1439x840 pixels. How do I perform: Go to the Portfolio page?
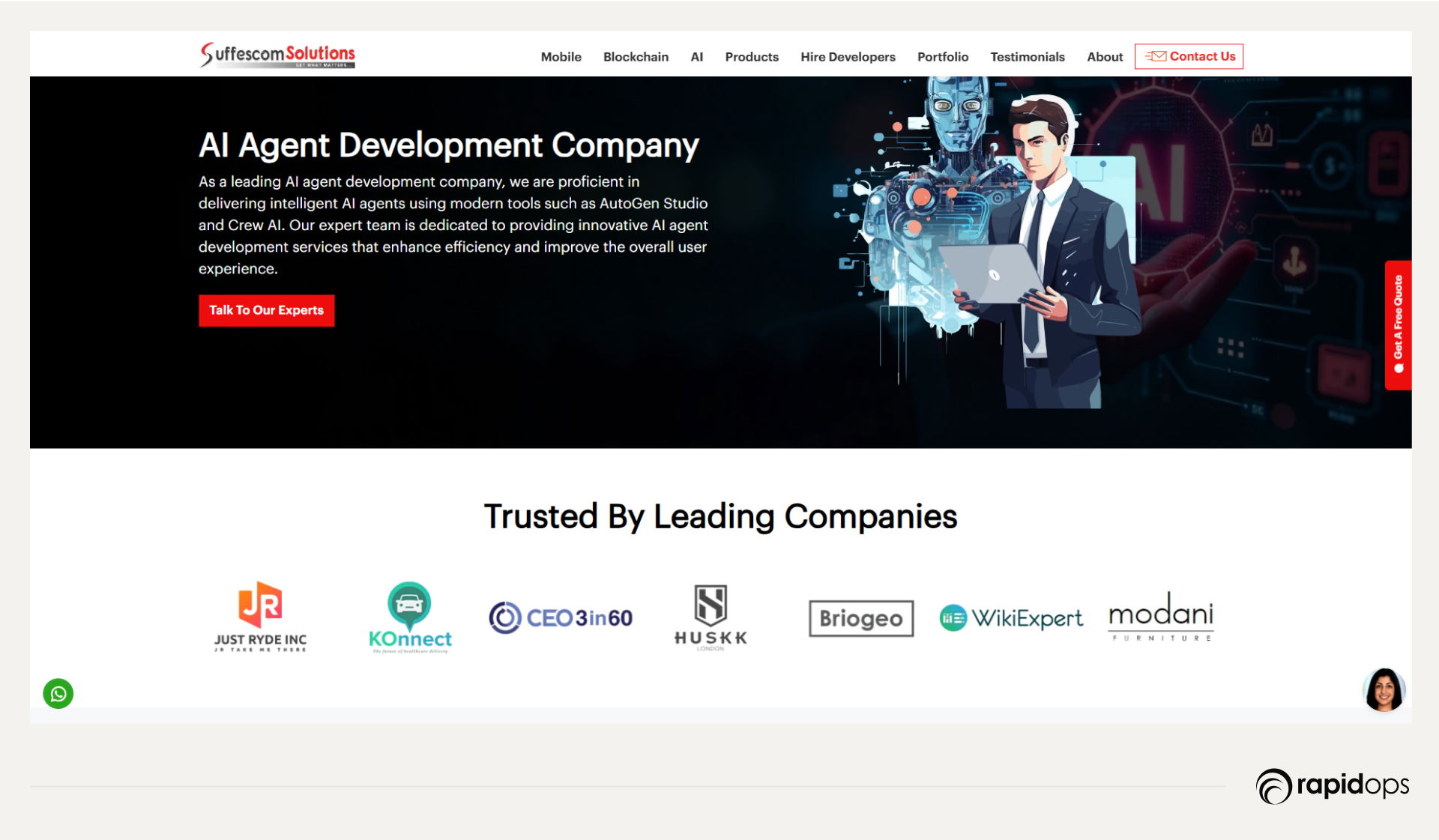click(x=942, y=57)
